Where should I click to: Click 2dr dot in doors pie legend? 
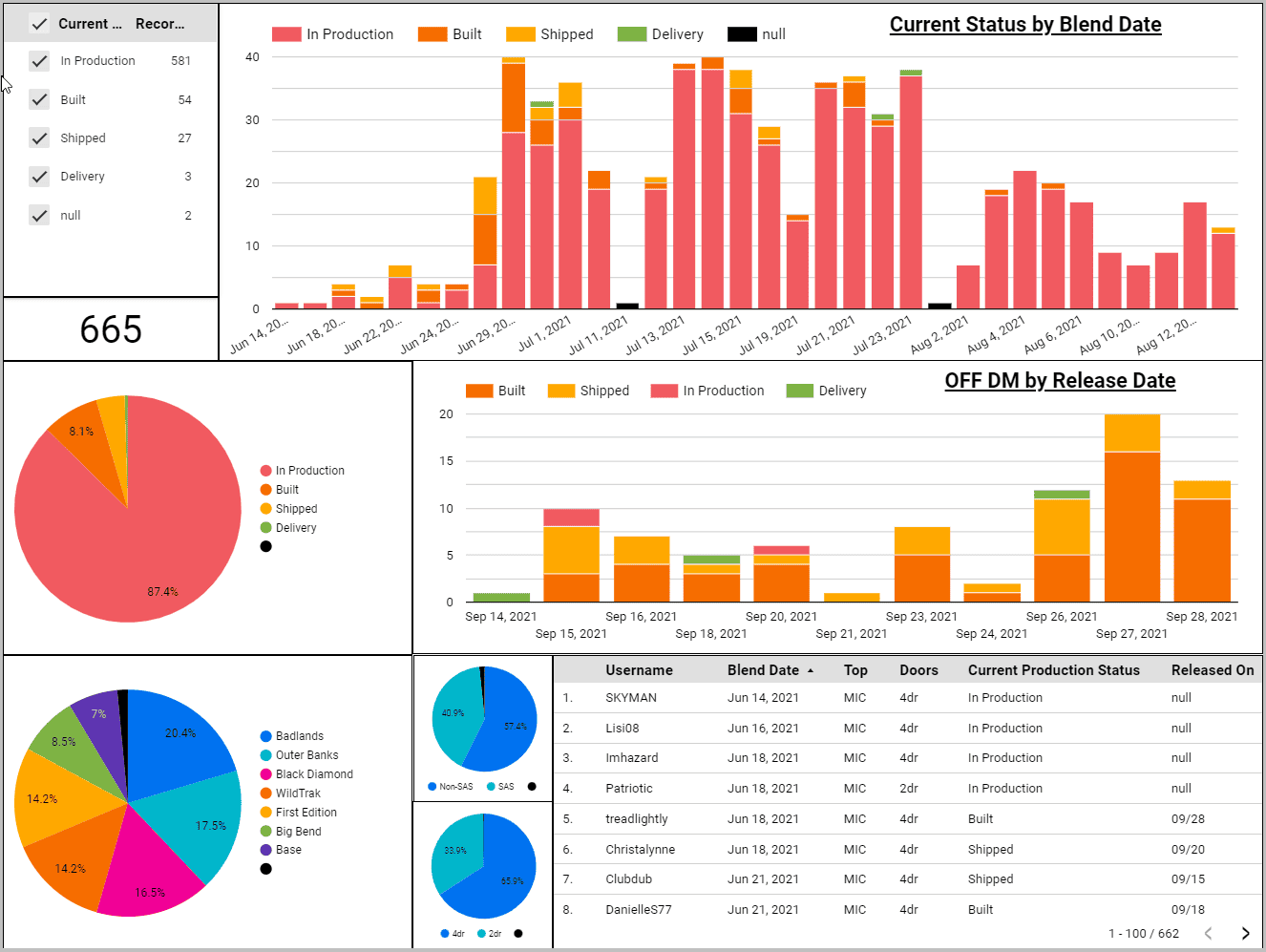click(x=482, y=934)
